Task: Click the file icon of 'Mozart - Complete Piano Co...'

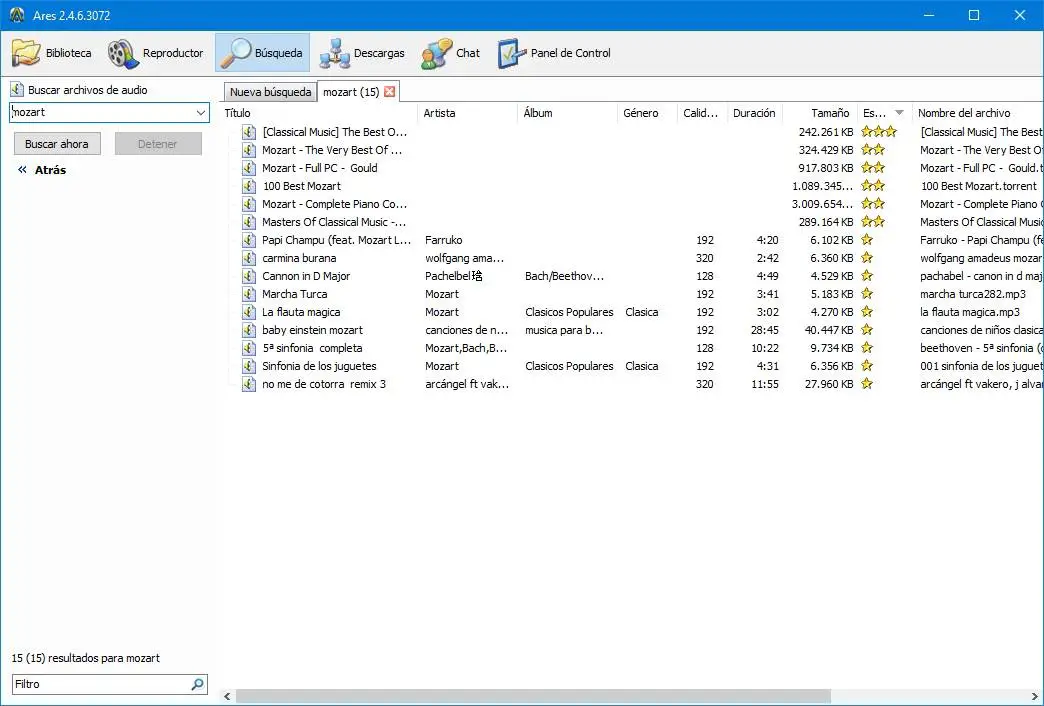Action: click(x=249, y=204)
